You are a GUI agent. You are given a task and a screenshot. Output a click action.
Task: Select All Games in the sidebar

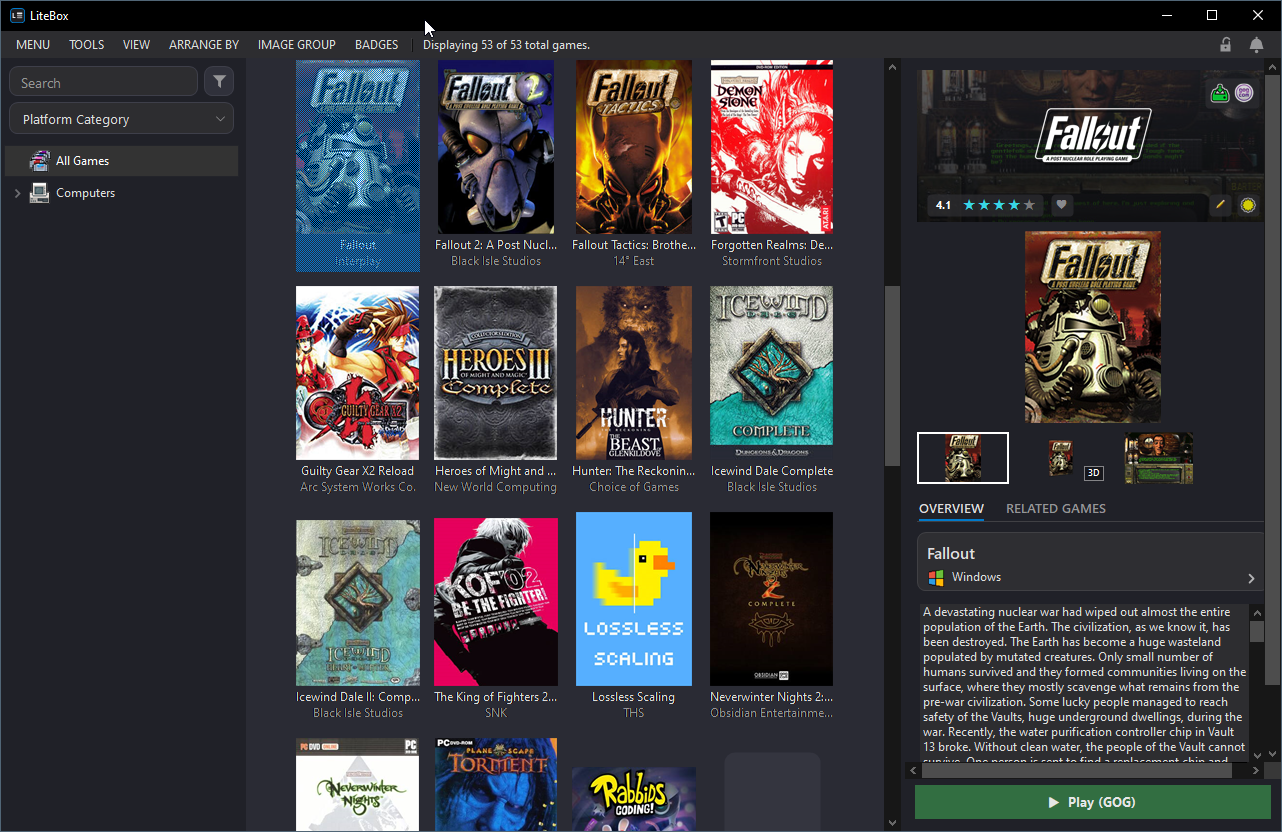coord(121,161)
